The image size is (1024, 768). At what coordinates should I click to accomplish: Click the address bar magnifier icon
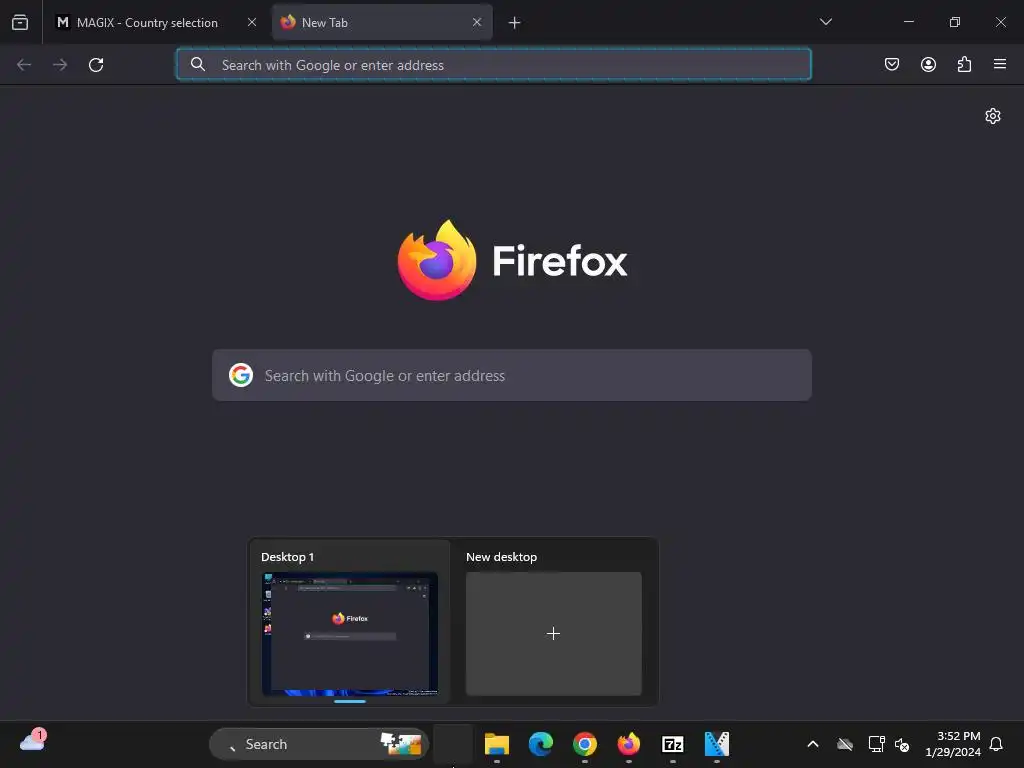[198, 64]
